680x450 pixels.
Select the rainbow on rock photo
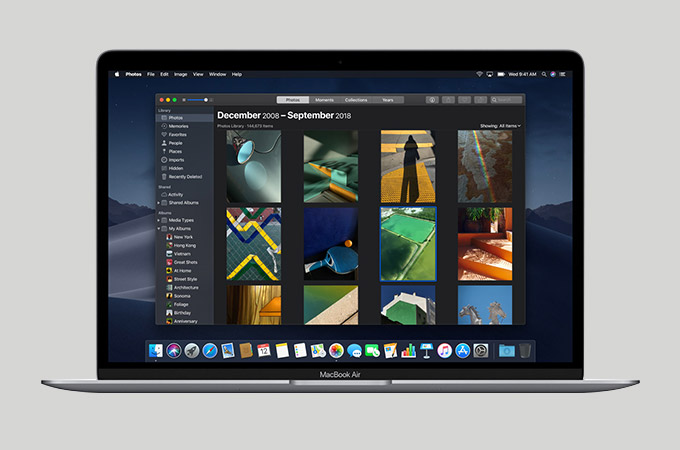pyautogui.click(x=485, y=166)
